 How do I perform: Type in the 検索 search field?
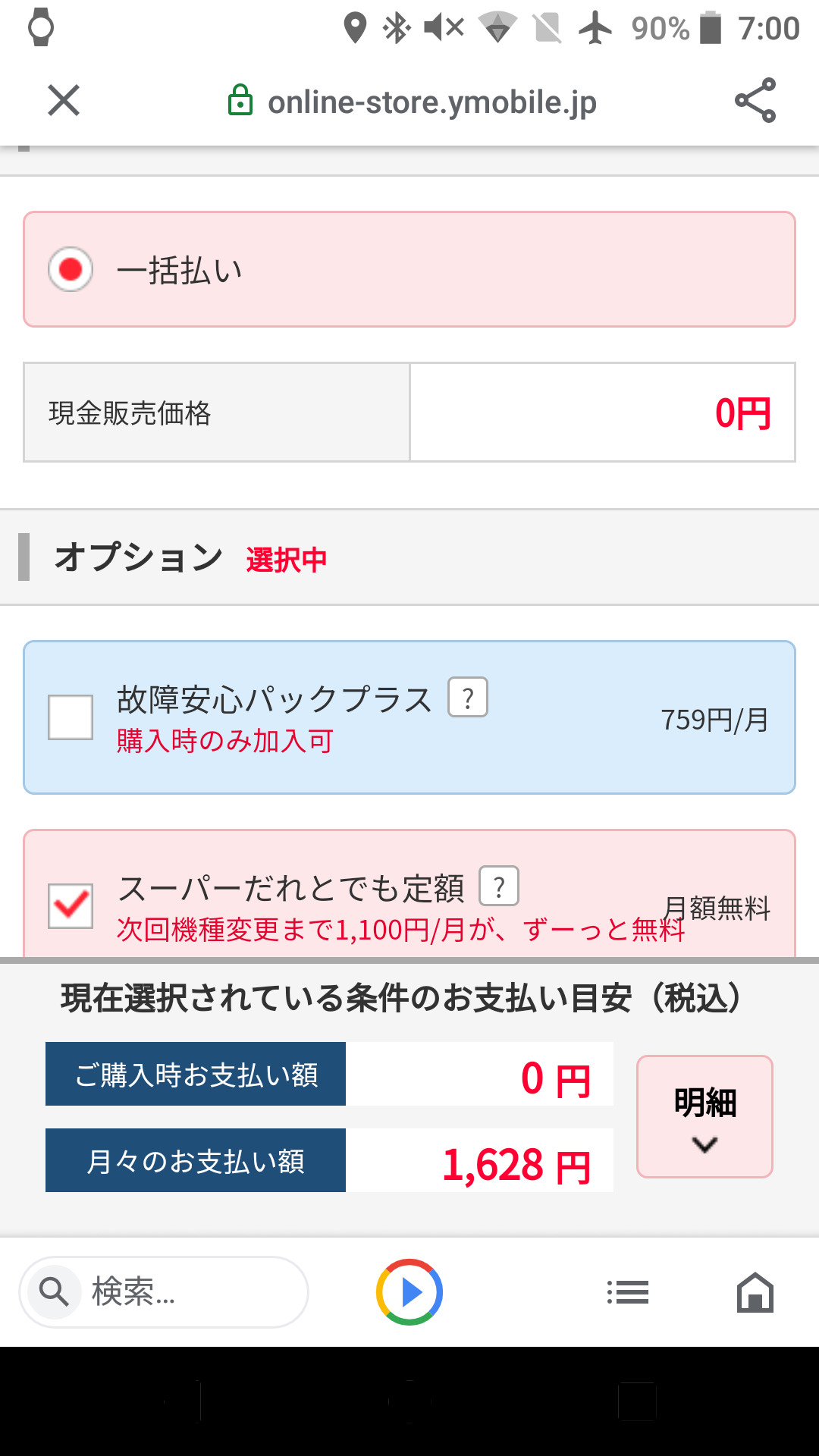point(190,1292)
